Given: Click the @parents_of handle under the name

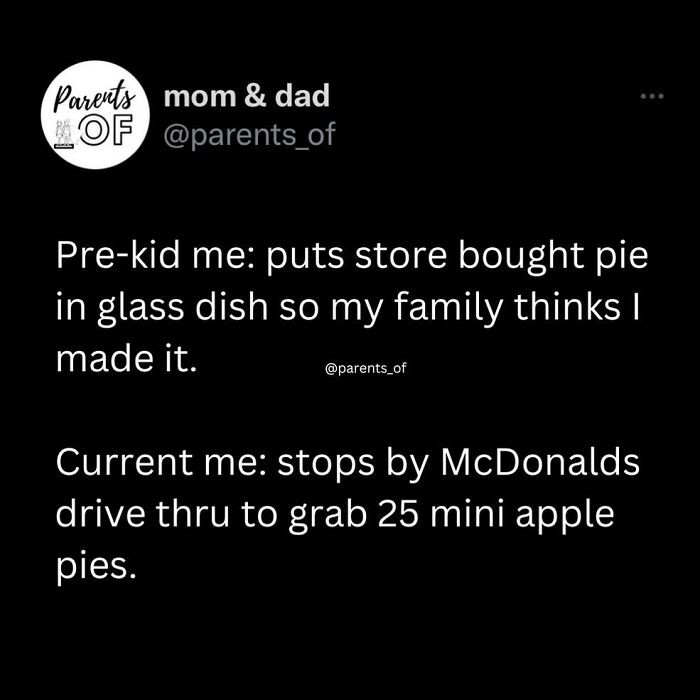Looking at the screenshot, I should coord(249,135).
